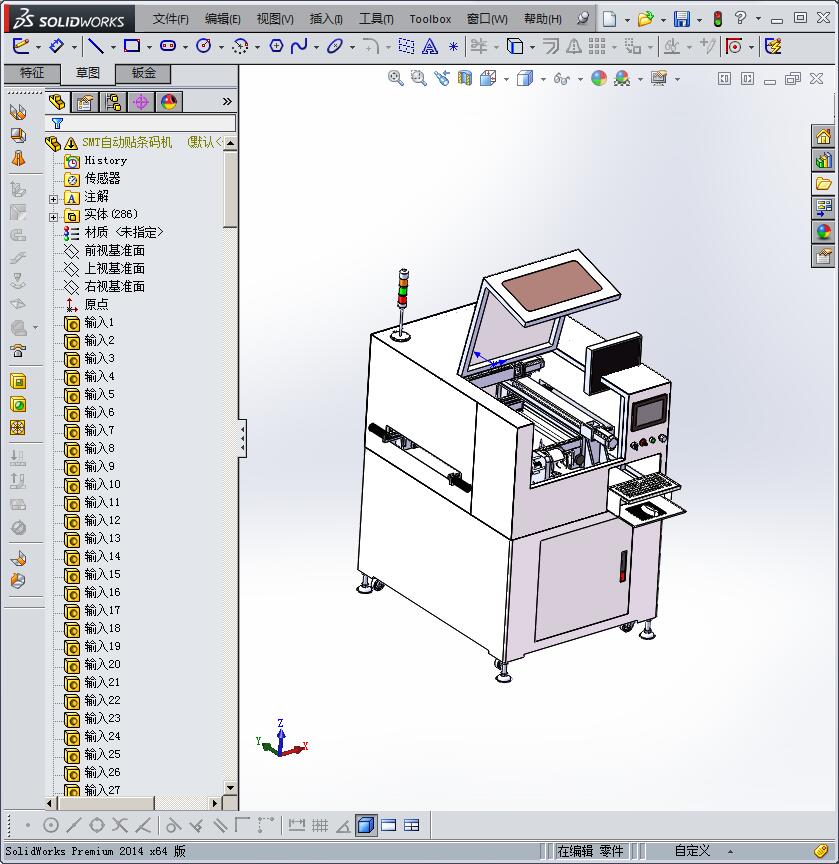Select 前视基准面 in the tree
The image size is (839, 864).
pos(115,251)
